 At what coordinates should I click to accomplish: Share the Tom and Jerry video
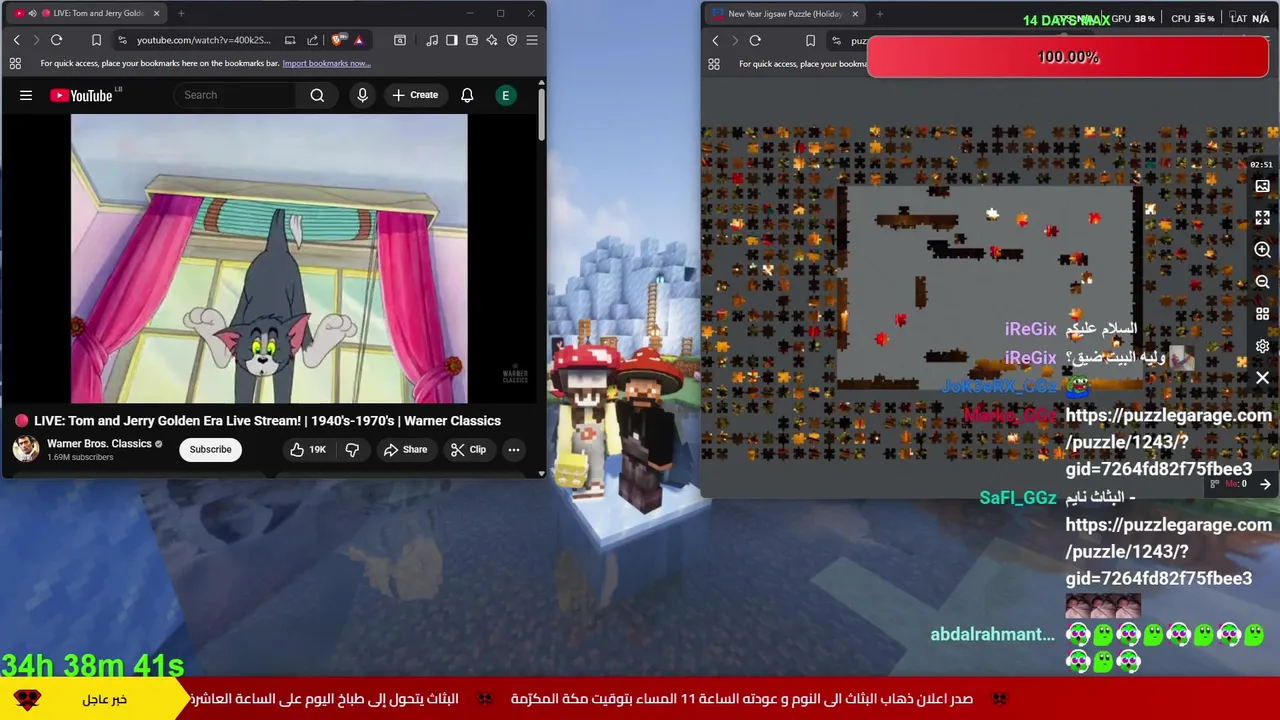click(405, 450)
